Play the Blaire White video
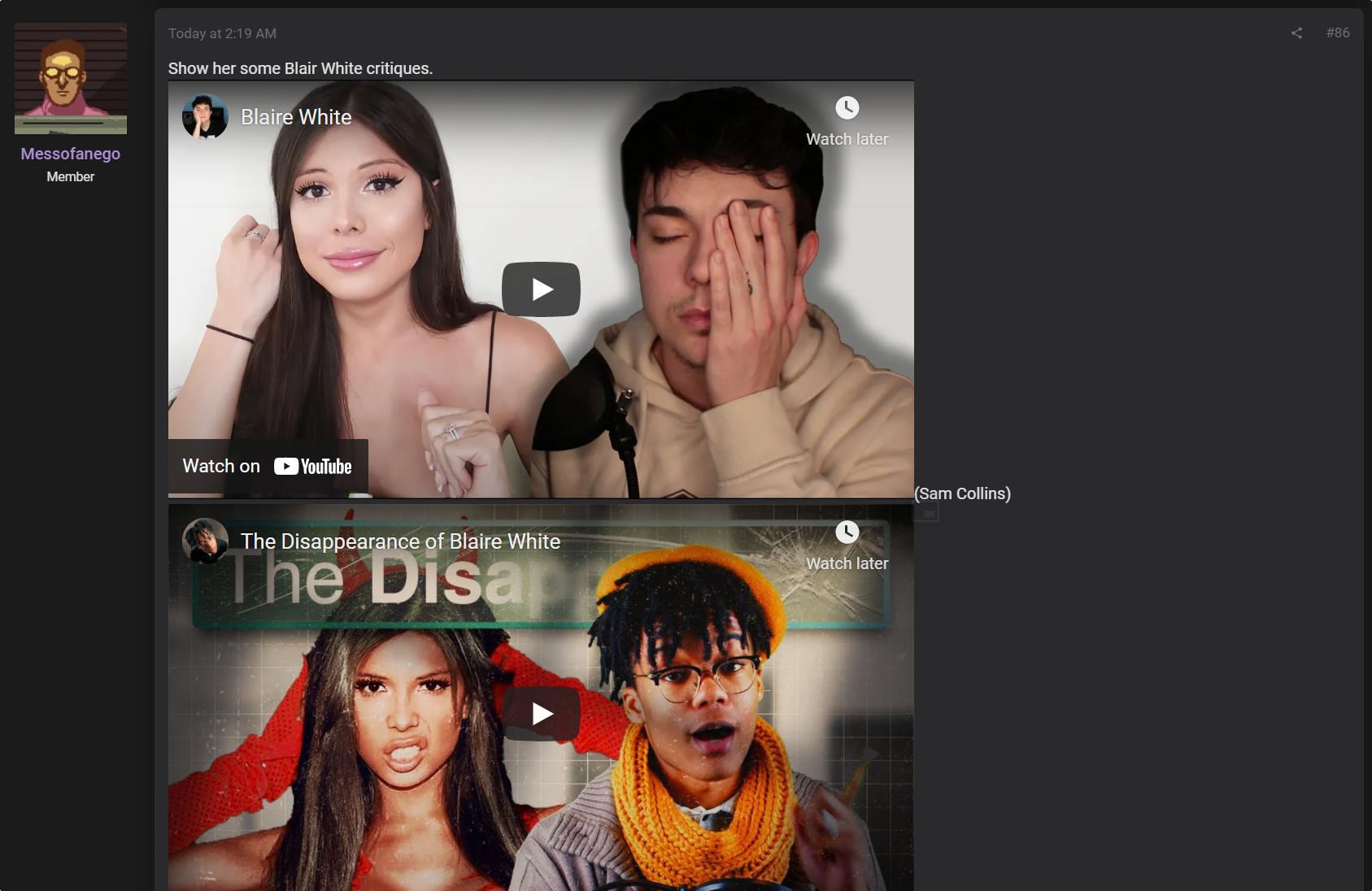Screen dimensions: 1372x891 [x=541, y=289]
